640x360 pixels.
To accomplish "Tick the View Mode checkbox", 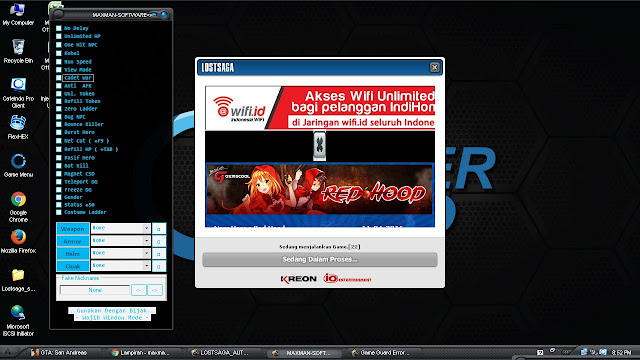I will [59, 70].
